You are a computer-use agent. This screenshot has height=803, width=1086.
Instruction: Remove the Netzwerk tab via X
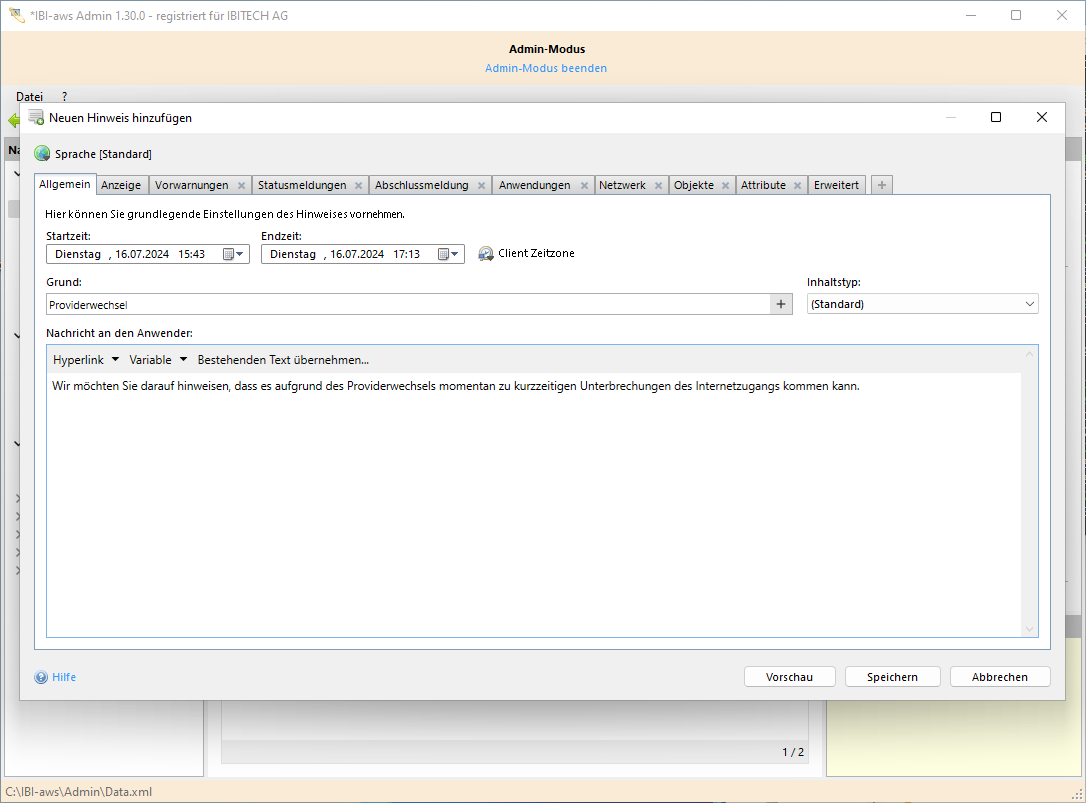point(658,186)
